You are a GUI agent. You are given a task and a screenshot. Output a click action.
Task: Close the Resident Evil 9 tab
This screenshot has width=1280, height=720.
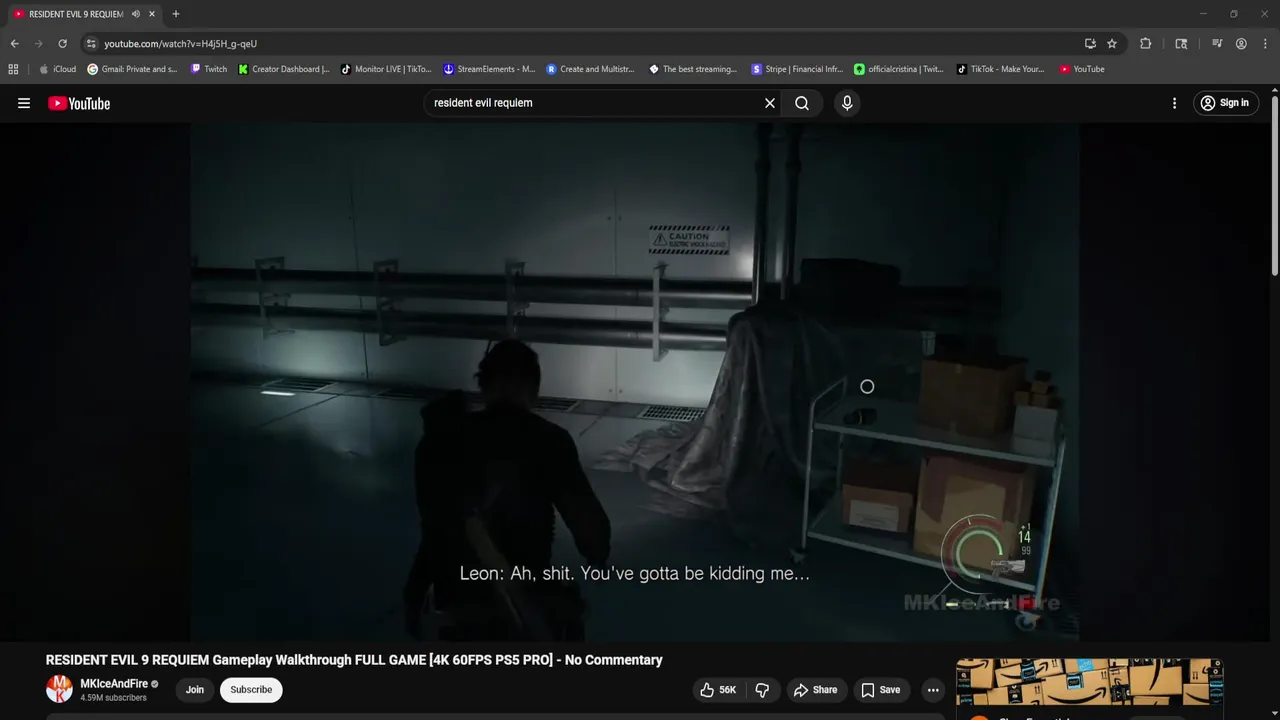click(152, 14)
